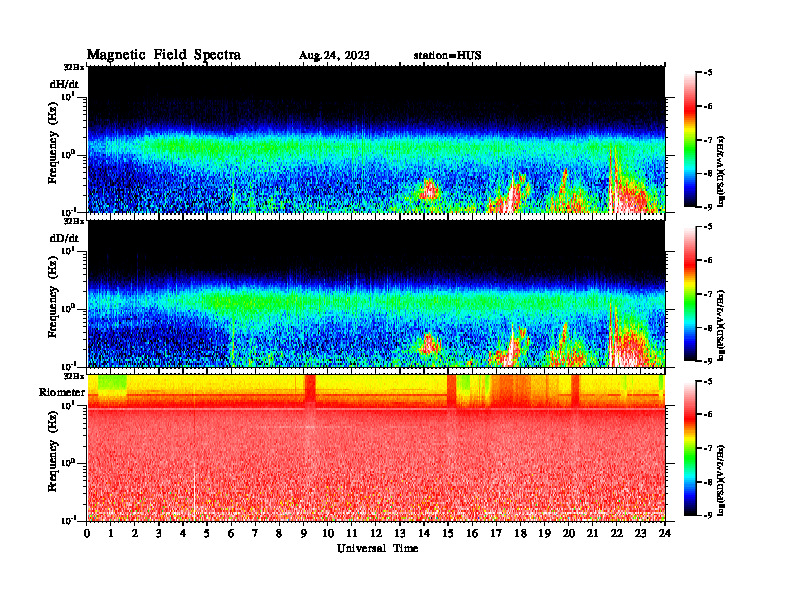This screenshot has width=792, height=612.
Task: Click the "station=HUS" label
Action: tap(447, 56)
